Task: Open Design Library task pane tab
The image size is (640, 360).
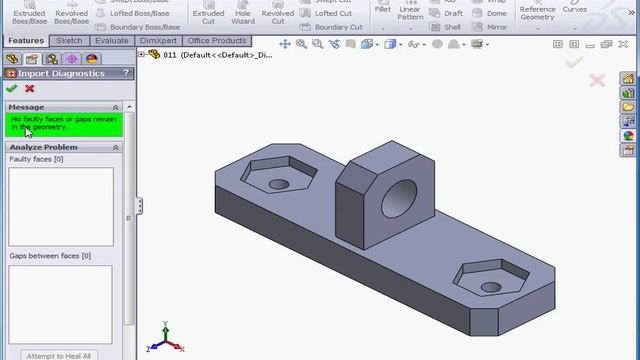Action: coord(628,93)
